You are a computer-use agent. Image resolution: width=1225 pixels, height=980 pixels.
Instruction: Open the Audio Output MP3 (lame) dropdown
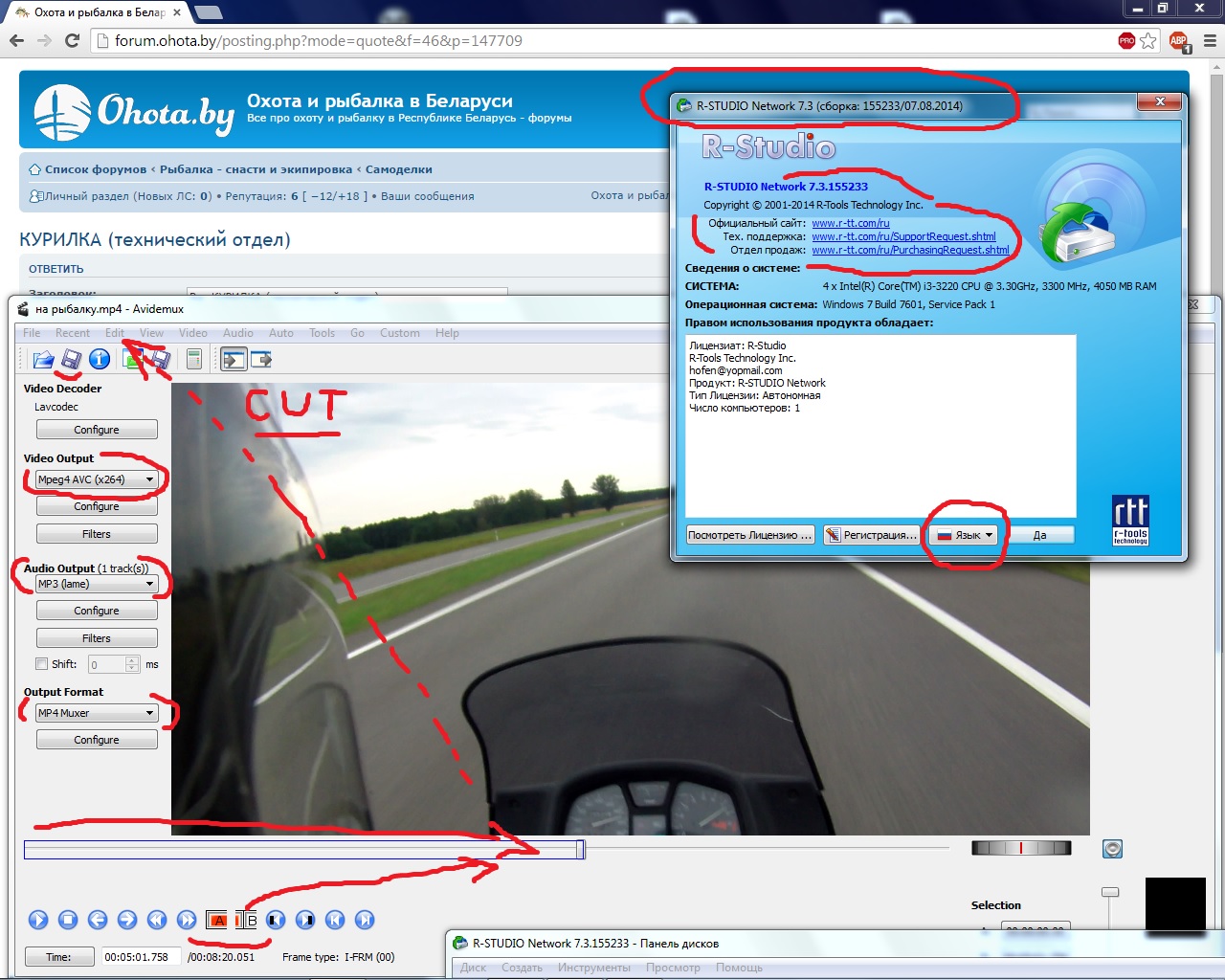[96, 584]
